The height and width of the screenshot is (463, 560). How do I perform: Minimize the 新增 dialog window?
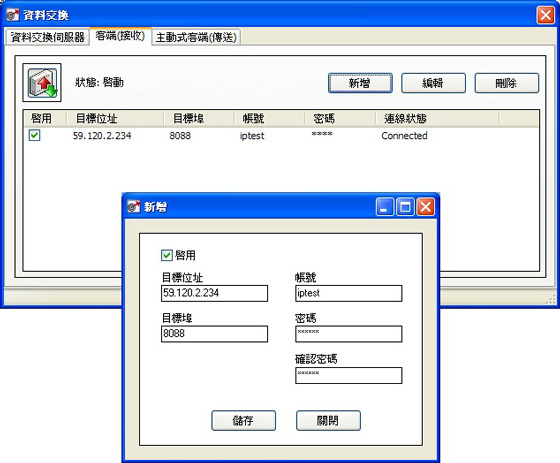click(x=385, y=207)
